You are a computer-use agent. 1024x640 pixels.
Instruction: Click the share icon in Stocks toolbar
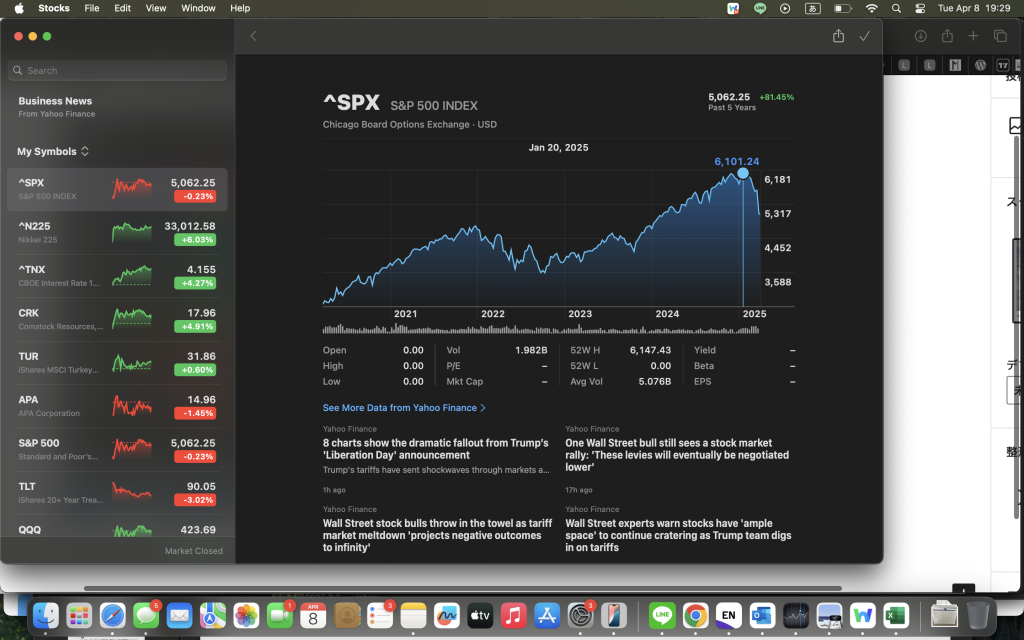[838, 36]
